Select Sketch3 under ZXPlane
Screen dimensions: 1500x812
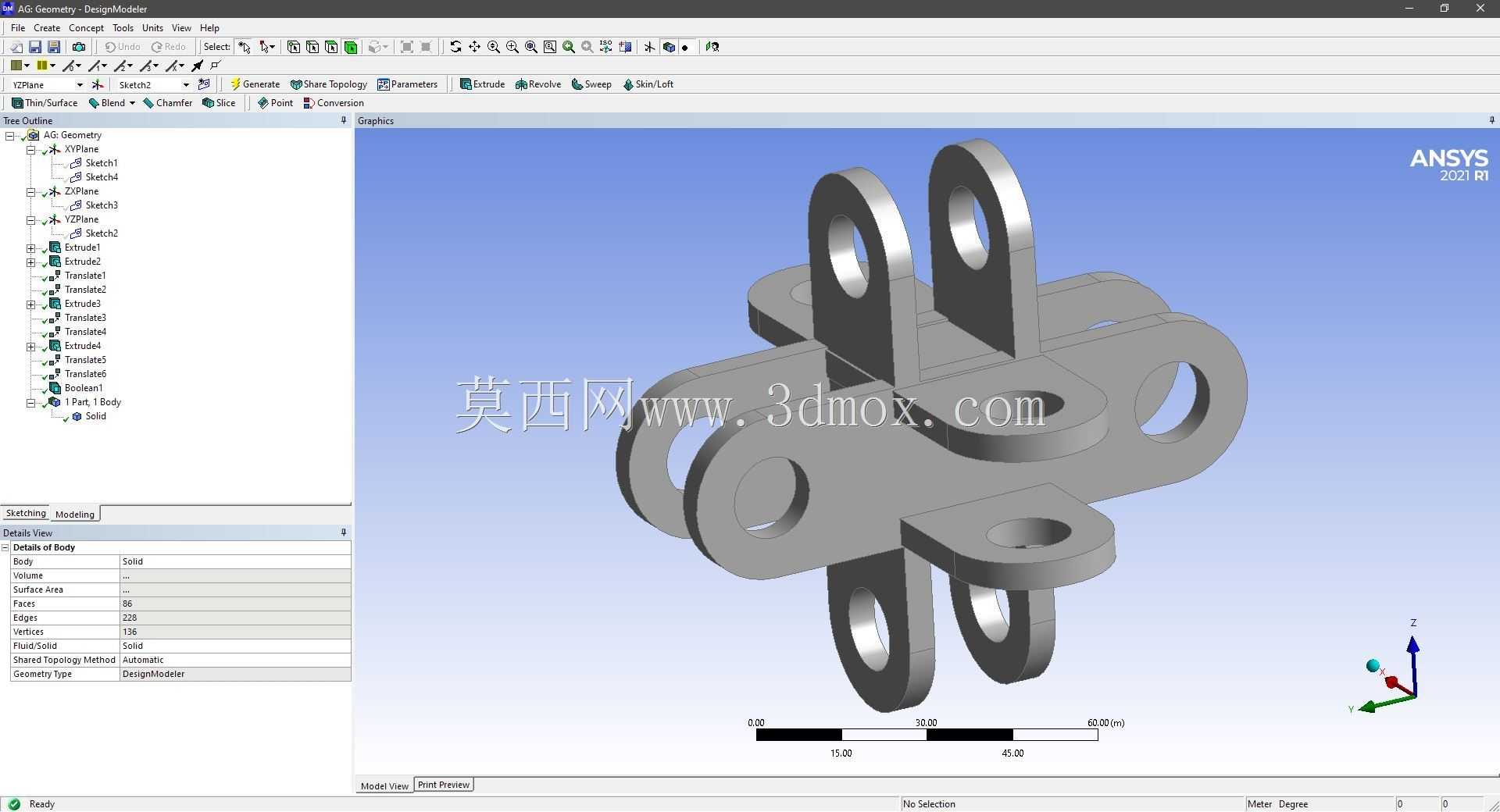pyautogui.click(x=102, y=205)
